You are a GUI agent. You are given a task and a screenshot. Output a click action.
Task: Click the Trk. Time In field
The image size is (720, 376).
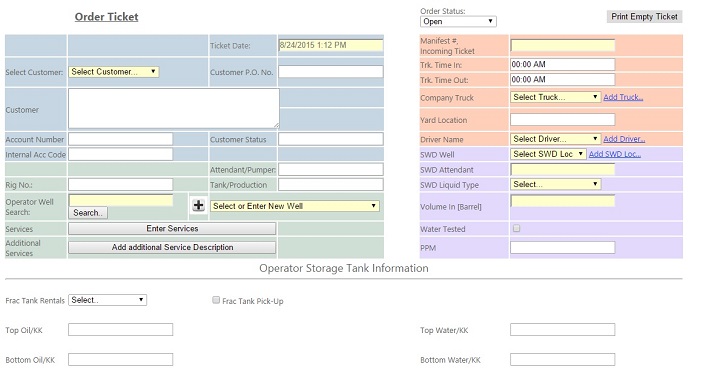point(562,64)
